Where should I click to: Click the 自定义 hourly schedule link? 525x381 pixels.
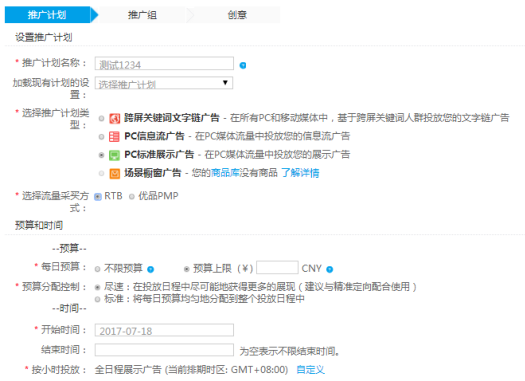[311, 370]
